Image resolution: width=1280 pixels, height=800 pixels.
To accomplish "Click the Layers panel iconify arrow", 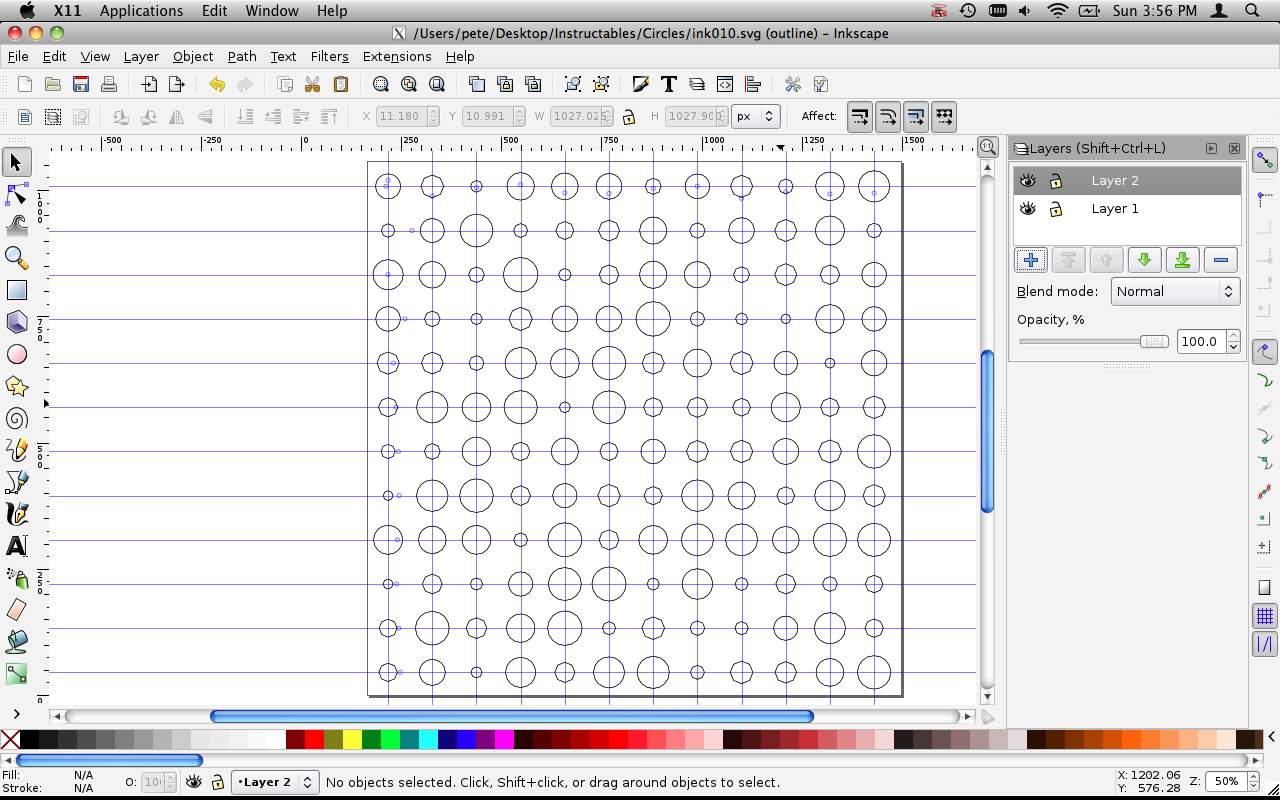I will 1211,148.
